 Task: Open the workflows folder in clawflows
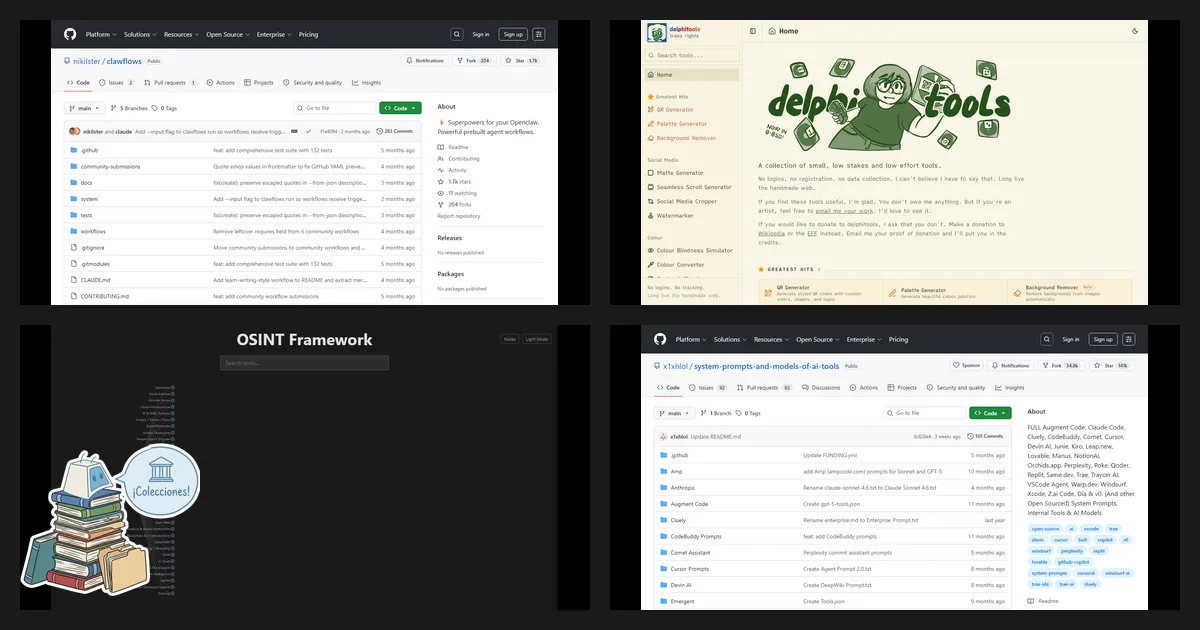(93, 231)
